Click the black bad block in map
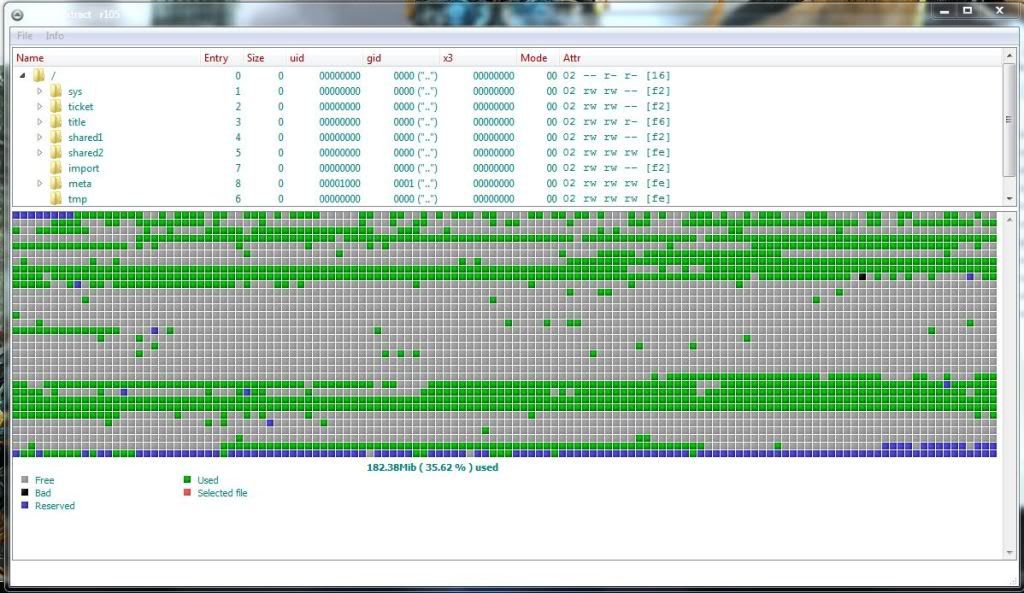Screen dimensions: 1024x593 tap(862, 276)
